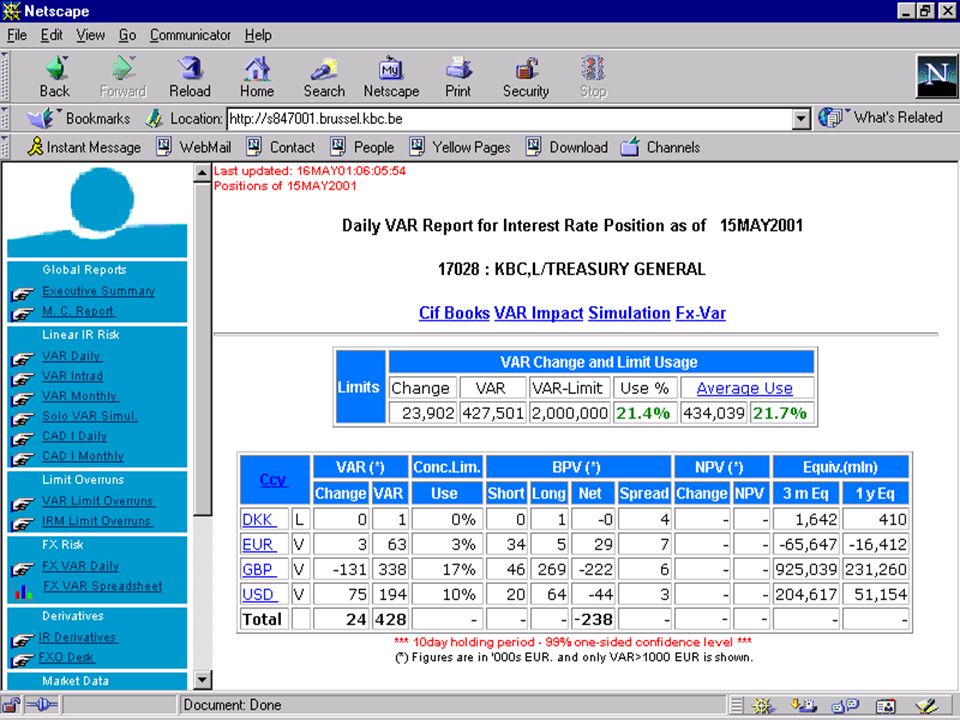Open the Edit menu
The height and width of the screenshot is (720, 960).
click(x=51, y=36)
